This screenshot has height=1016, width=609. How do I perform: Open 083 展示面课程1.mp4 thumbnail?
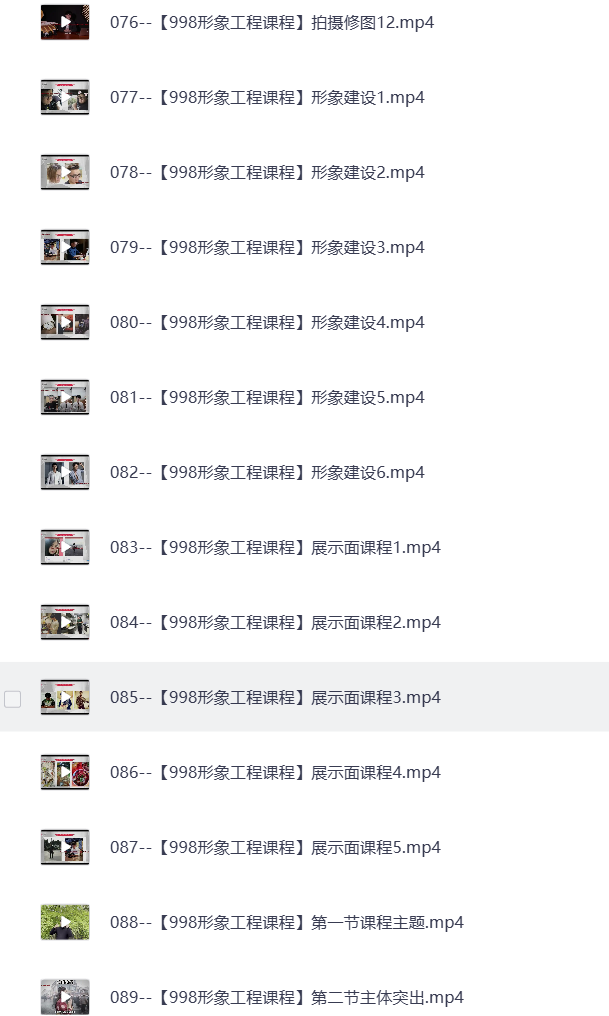click(x=65, y=548)
